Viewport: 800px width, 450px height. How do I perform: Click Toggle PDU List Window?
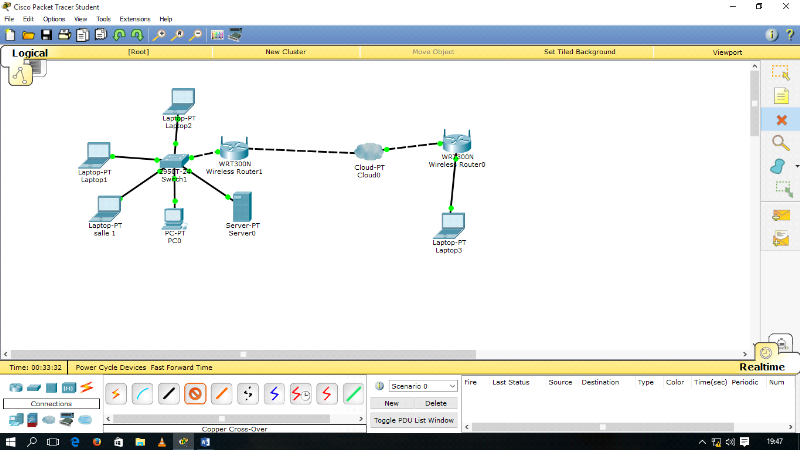click(x=414, y=420)
